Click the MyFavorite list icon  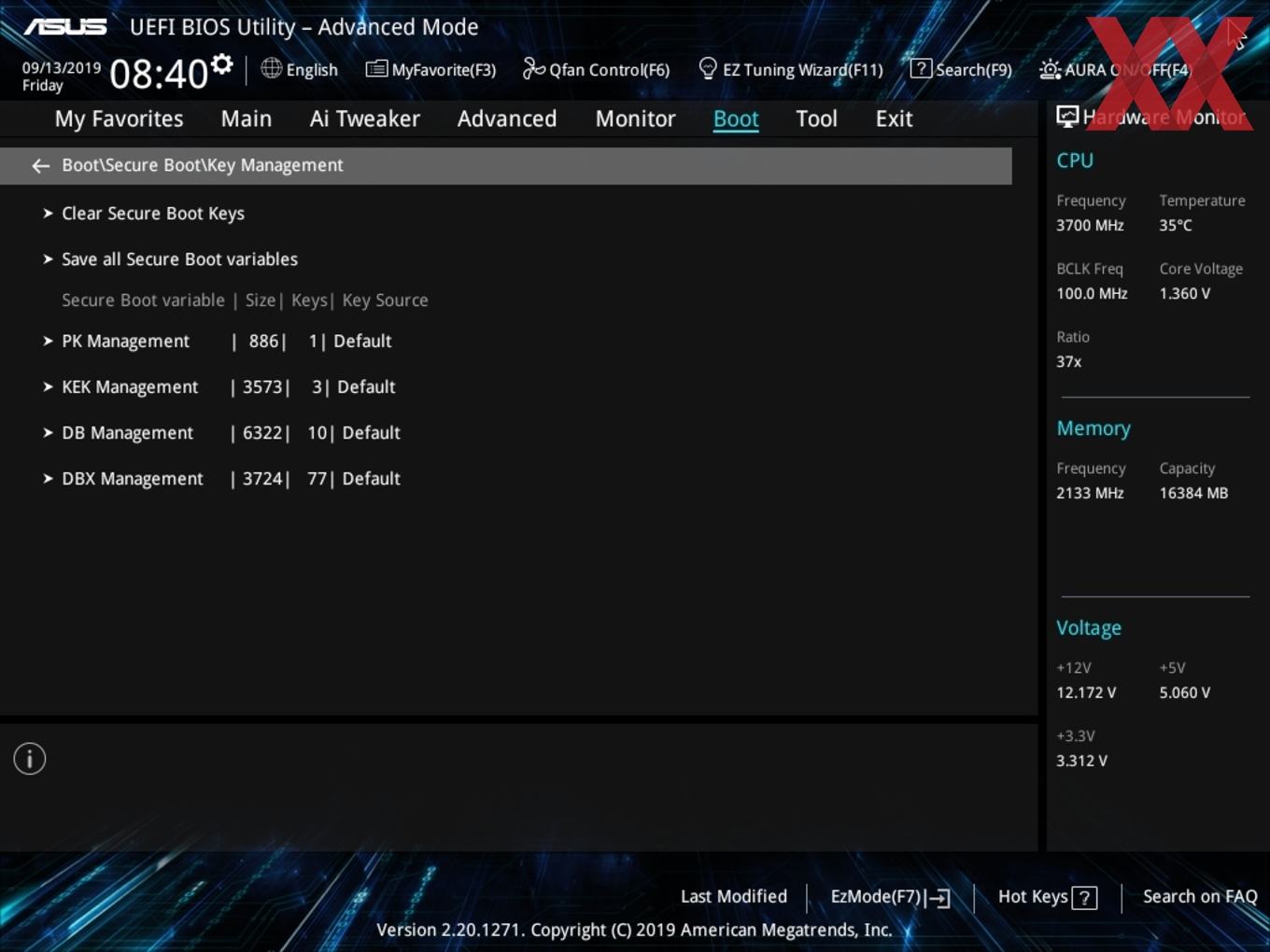click(376, 69)
